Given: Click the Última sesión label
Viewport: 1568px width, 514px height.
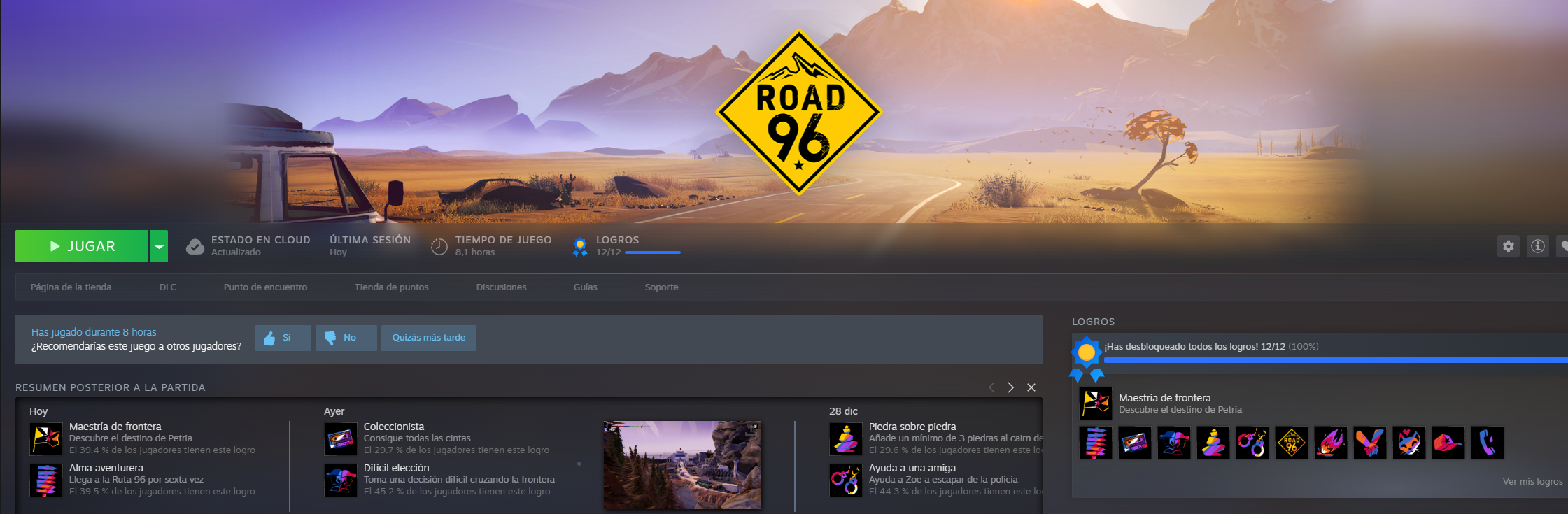Looking at the screenshot, I should (x=370, y=240).
